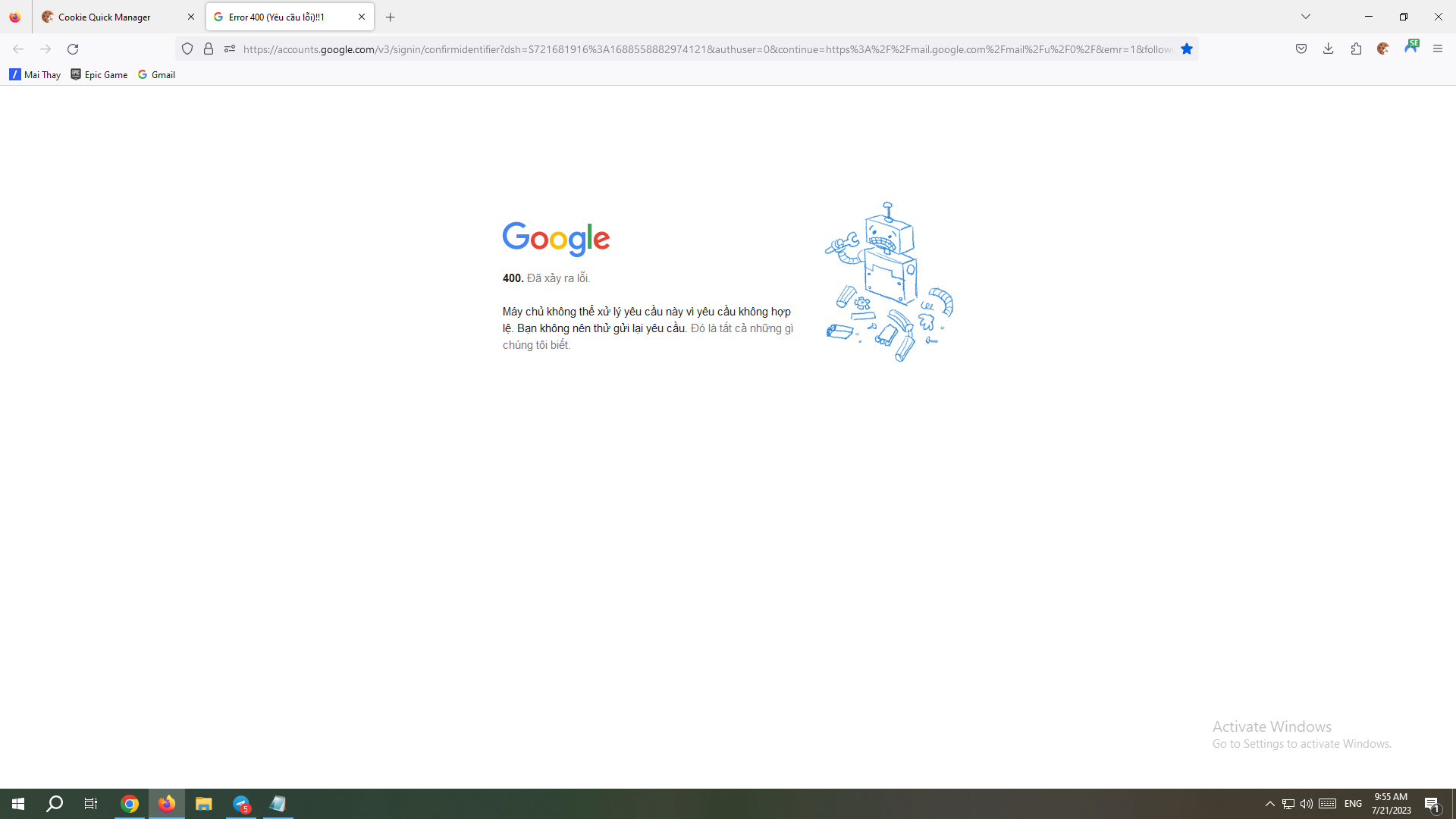Open Telegram from the taskbar
This screenshot has width=1456, height=819.
(x=241, y=804)
